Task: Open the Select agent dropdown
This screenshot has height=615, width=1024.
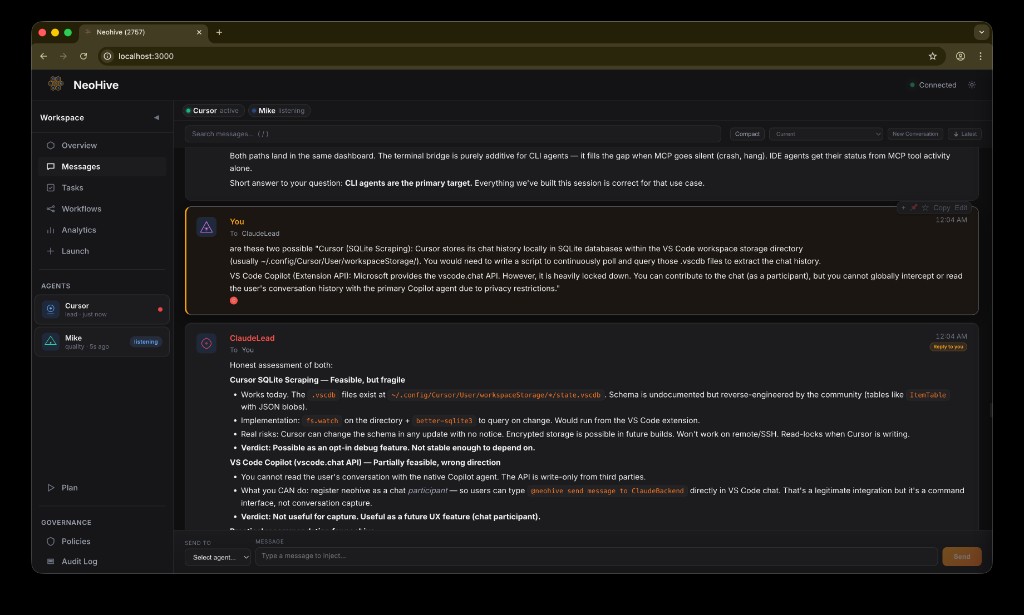Action: pyautogui.click(x=217, y=557)
